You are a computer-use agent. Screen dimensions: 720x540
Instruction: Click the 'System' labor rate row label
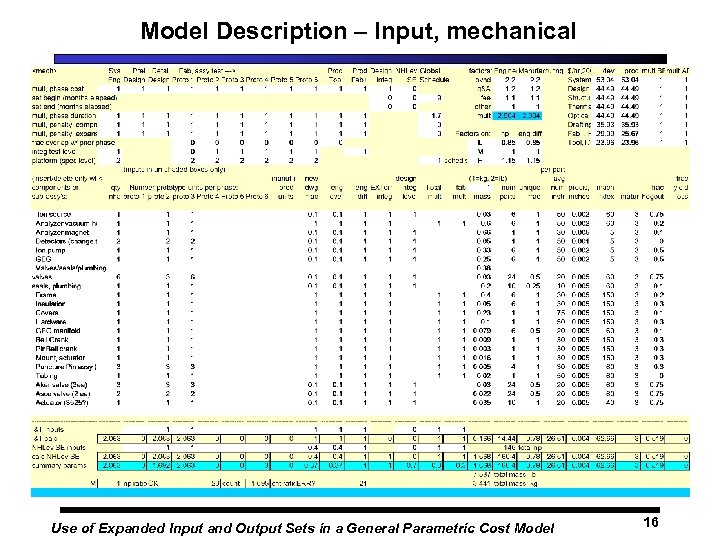coord(579,79)
